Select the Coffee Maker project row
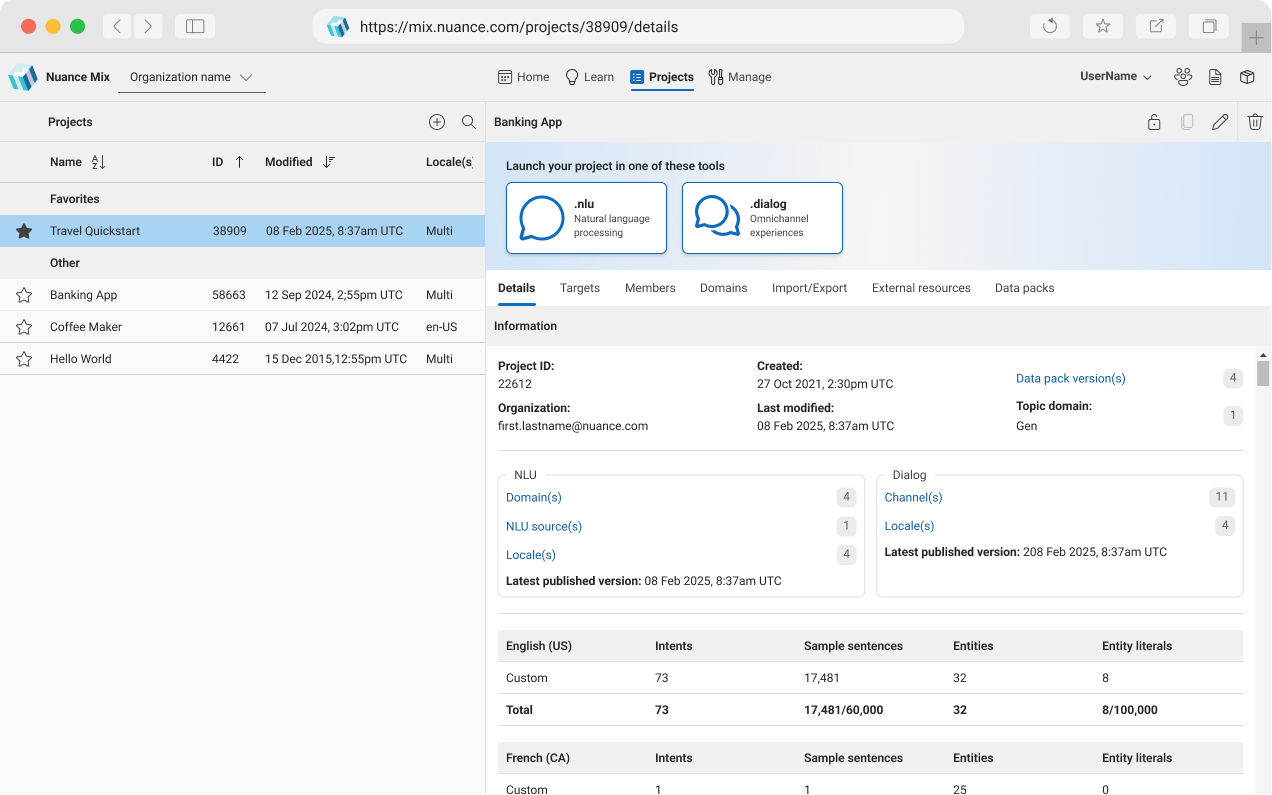 pyautogui.click(x=242, y=327)
